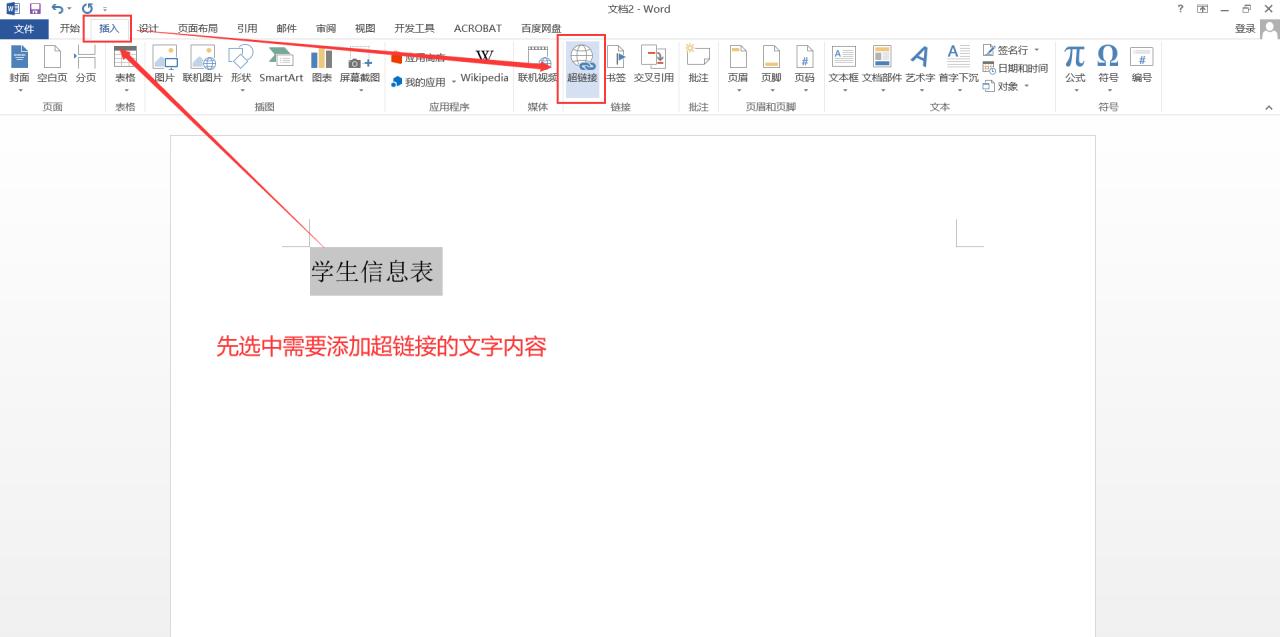
Task: Collapse the ribbon with the chevron
Action: (x=1269, y=107)
